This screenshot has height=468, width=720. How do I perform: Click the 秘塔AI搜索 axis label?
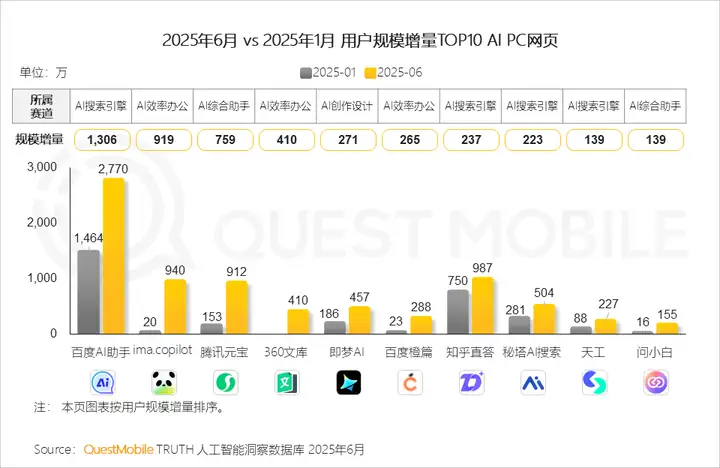click(x=532, y=352)
